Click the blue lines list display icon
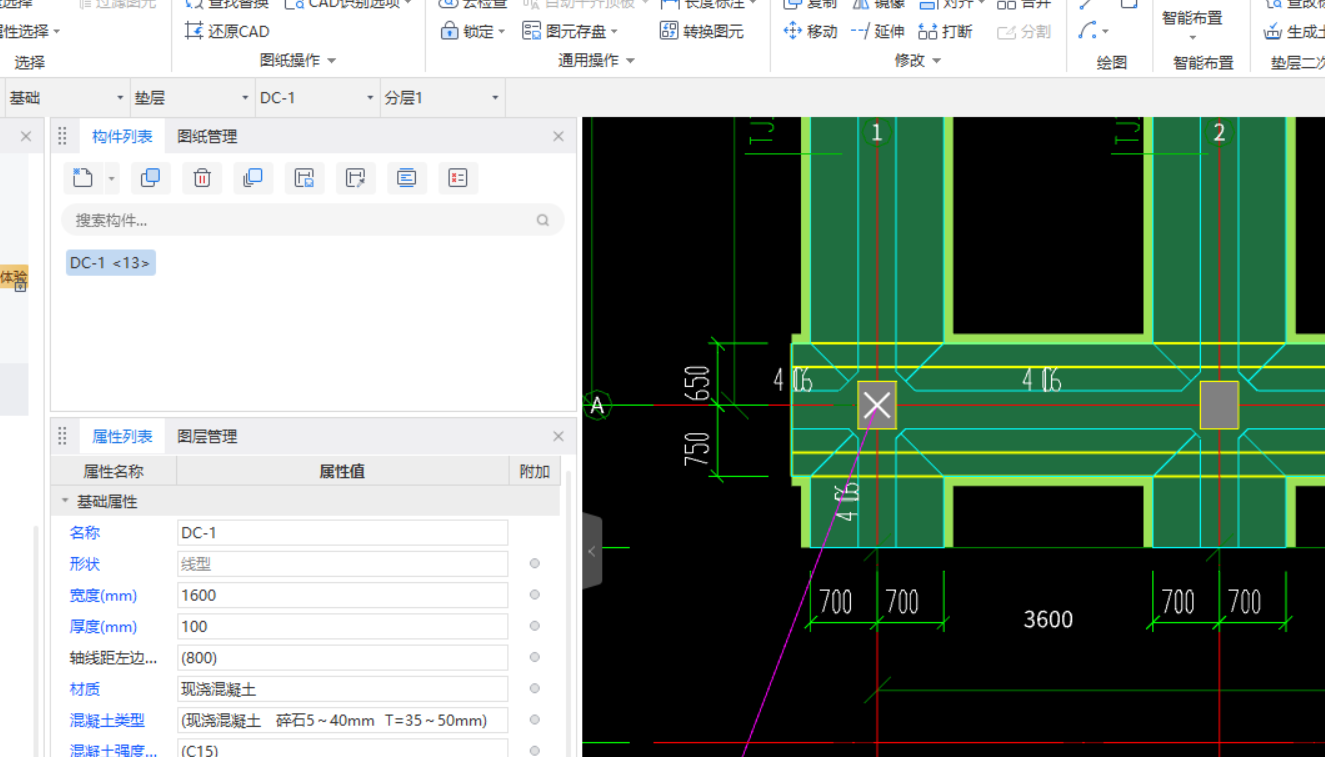The height and width of the screenshot is (757, 1325). click(406, 178)
